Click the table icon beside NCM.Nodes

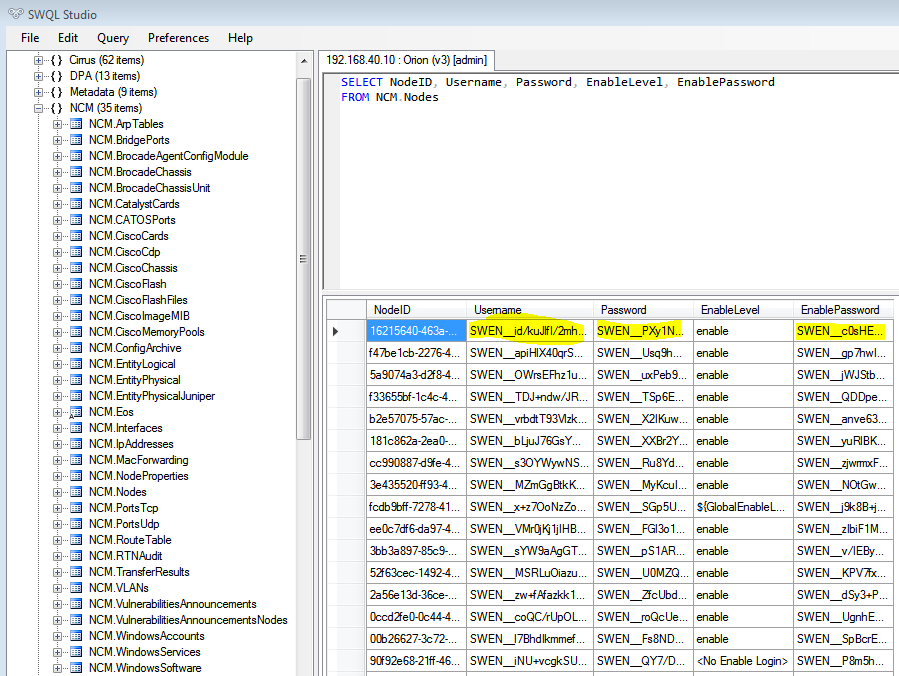click(x=76, y=492)
